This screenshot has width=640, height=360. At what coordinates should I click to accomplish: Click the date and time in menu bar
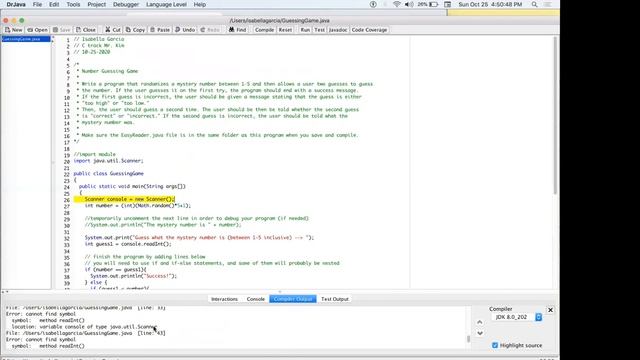(x=490, y=4)
